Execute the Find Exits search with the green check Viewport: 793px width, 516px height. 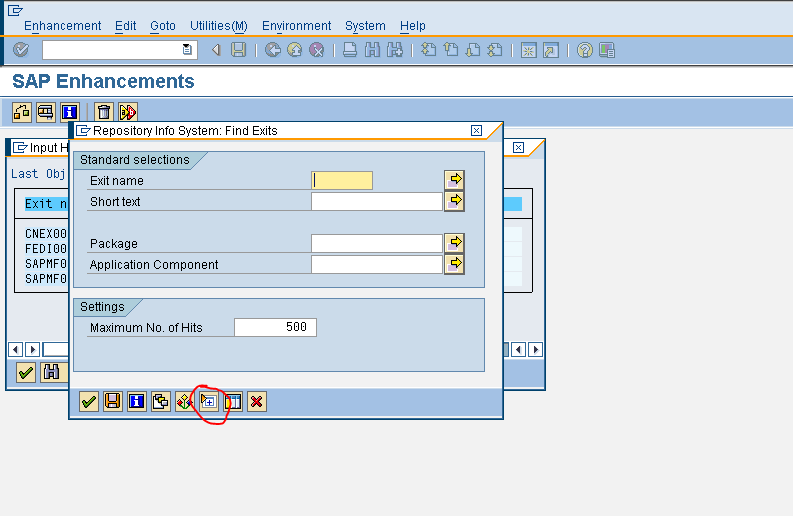pyautogui.click(x=89, y=402)
